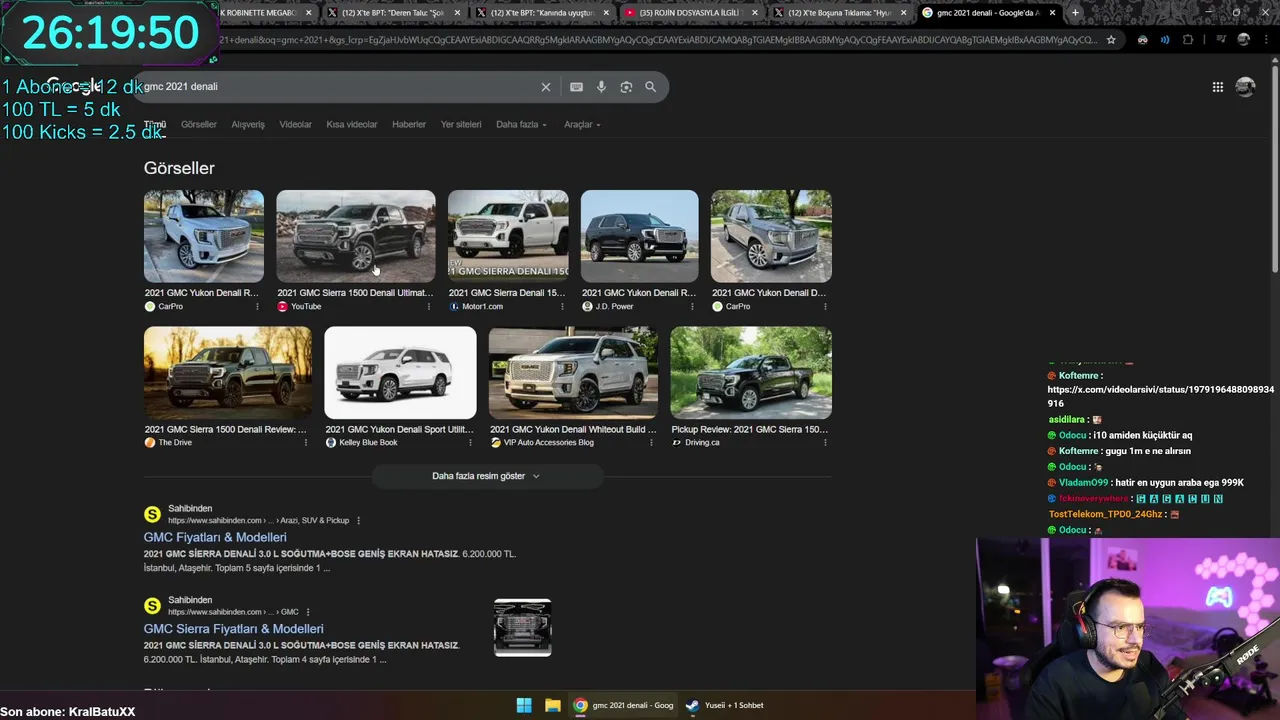Open Google account avatar menu
This screenshot has width=1280, height=720.
[1245, 87]
